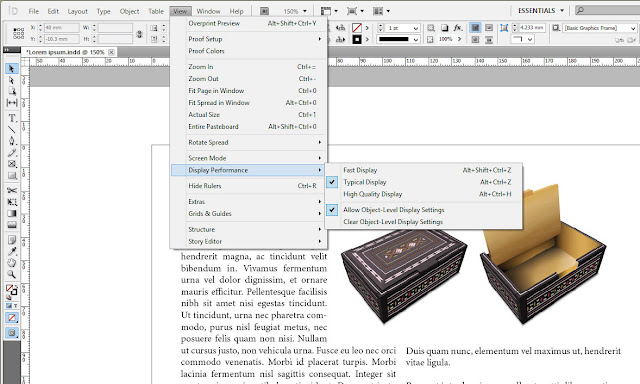Select the Line tool
The image size is (640, 384).
(x=11, y=130)
